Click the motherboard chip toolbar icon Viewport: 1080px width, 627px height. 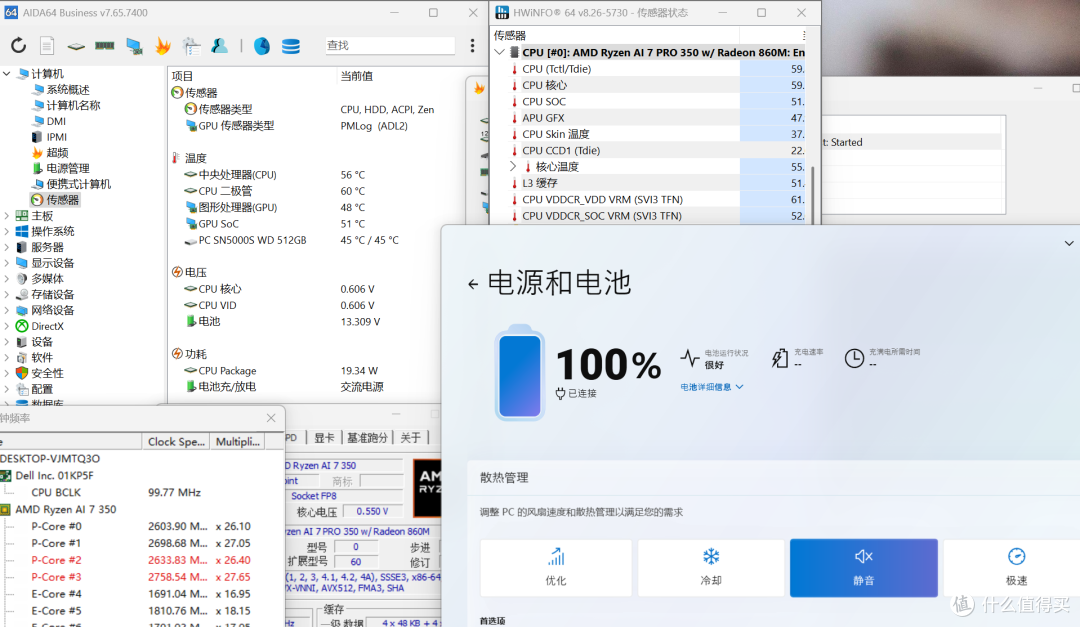click(76, 46)
